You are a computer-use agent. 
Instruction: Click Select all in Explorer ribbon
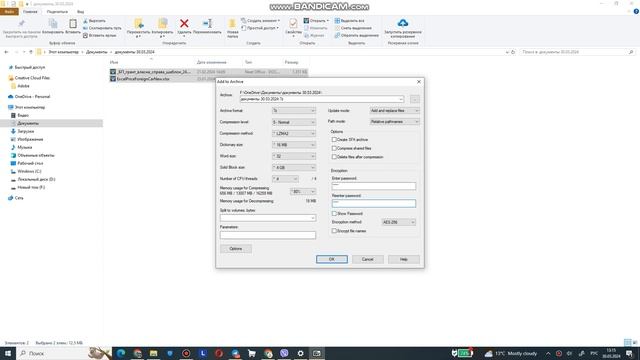click(350, 21)
